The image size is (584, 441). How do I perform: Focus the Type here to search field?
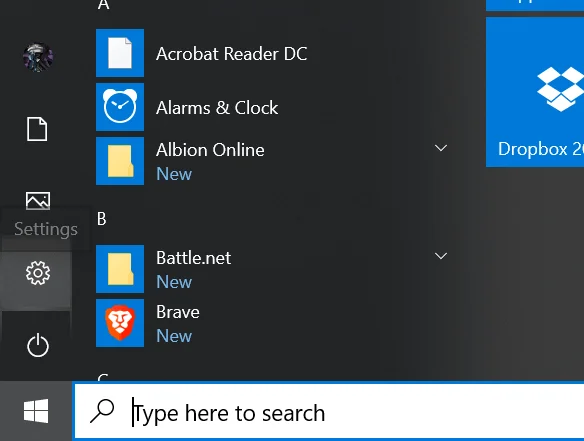coord(329,411)
